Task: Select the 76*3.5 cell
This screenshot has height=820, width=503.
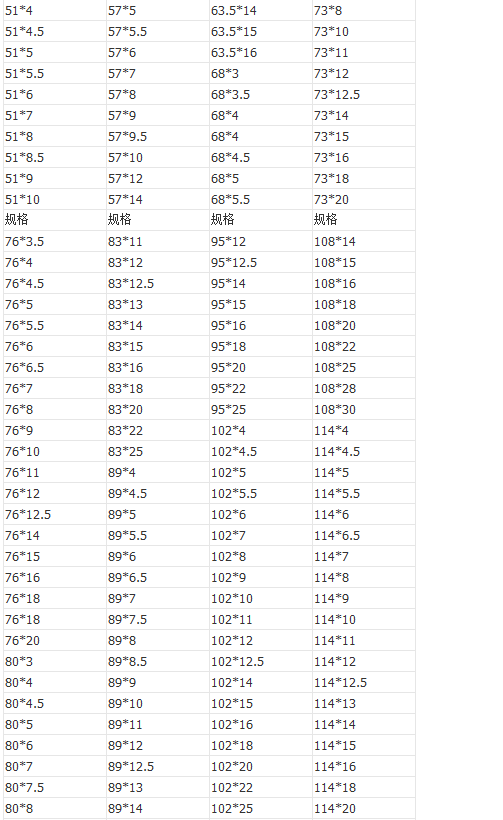Action: [x=55, y=242]
